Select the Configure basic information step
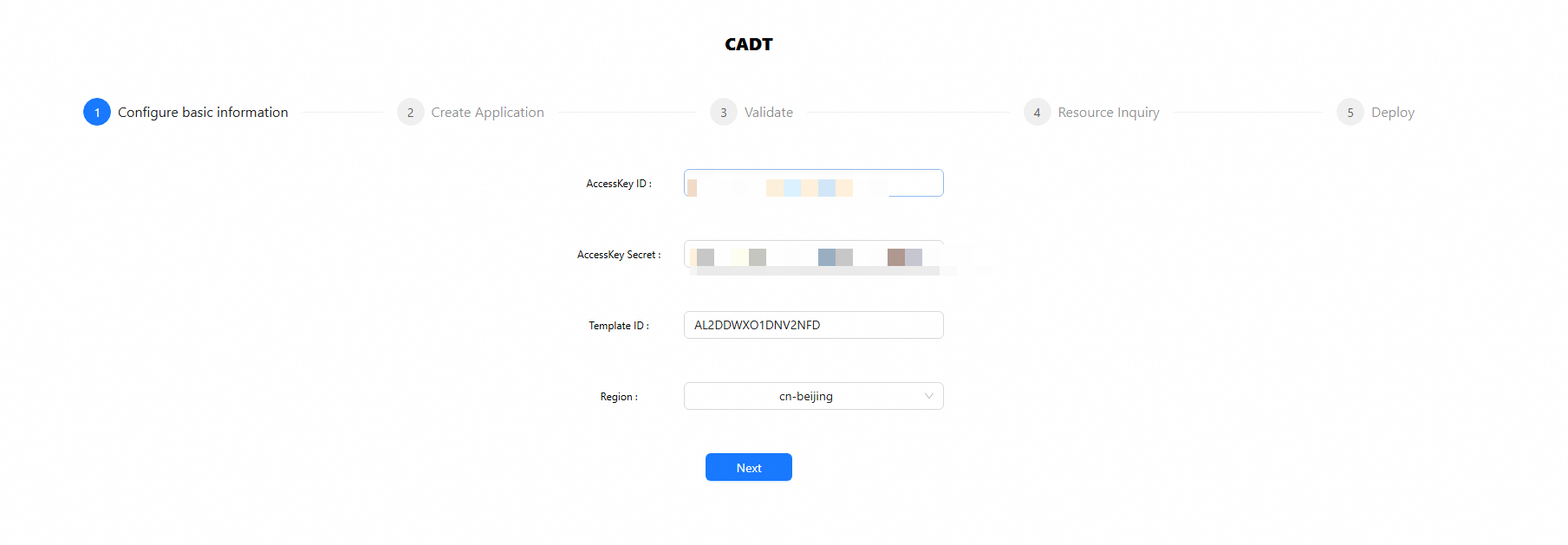 tap(203, 113)
